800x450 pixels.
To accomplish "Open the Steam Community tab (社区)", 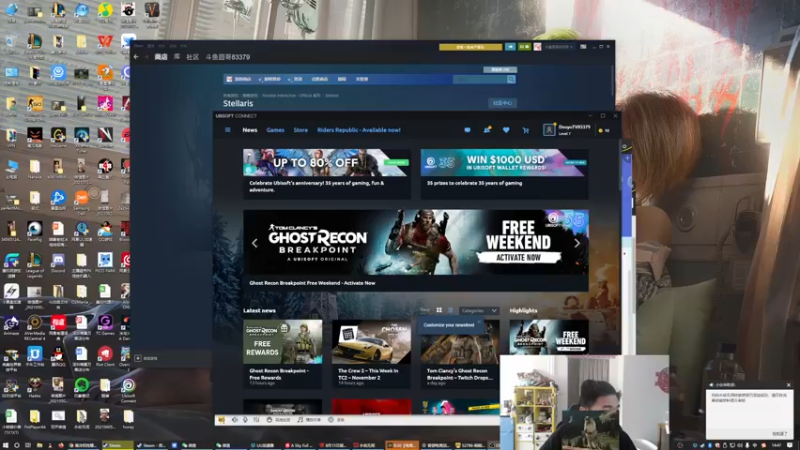I will coord(192,57).
